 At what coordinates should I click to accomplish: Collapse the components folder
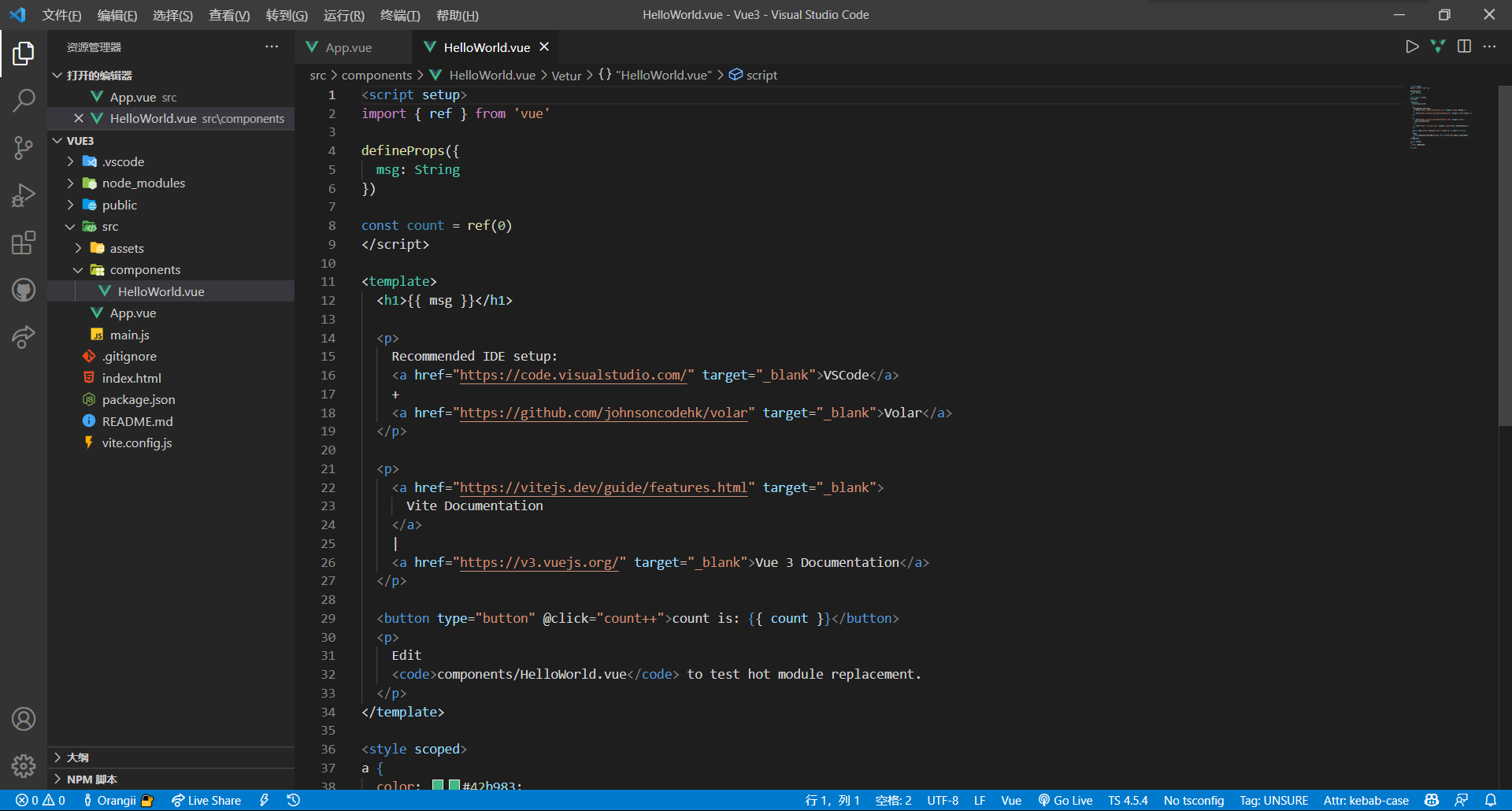click(145, 269)
